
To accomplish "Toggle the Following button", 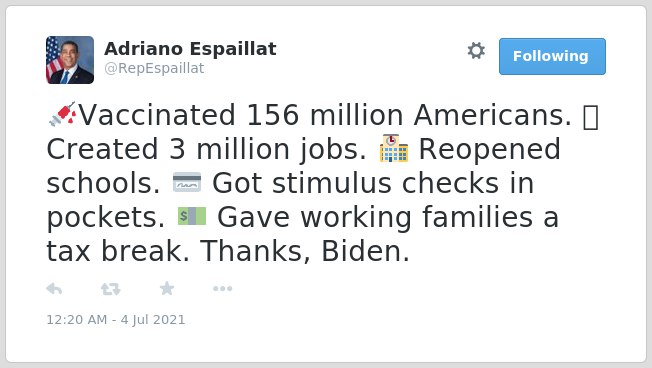I will tap(552, 57).
